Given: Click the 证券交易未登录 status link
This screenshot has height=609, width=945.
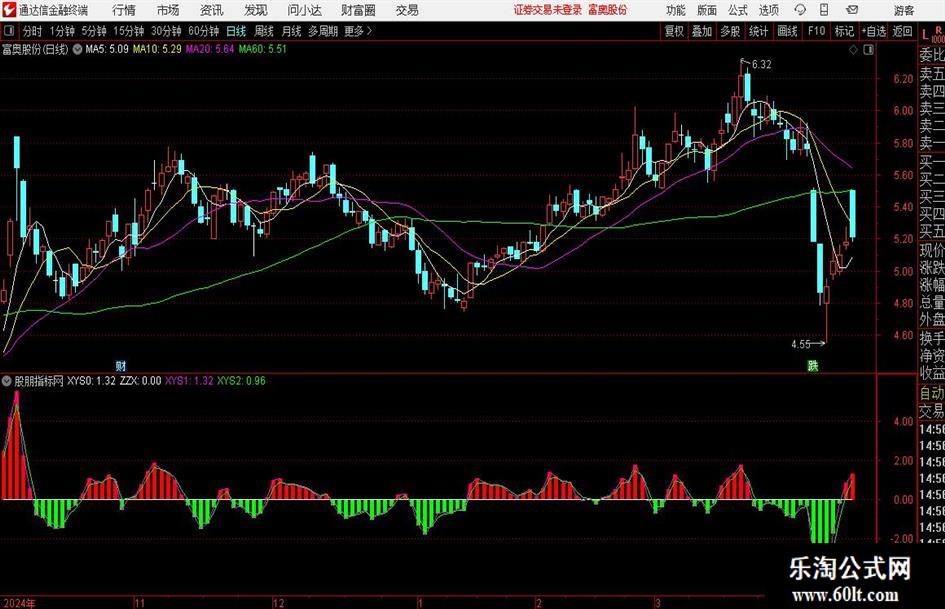Looking at the screenshot, I should 548,10.
